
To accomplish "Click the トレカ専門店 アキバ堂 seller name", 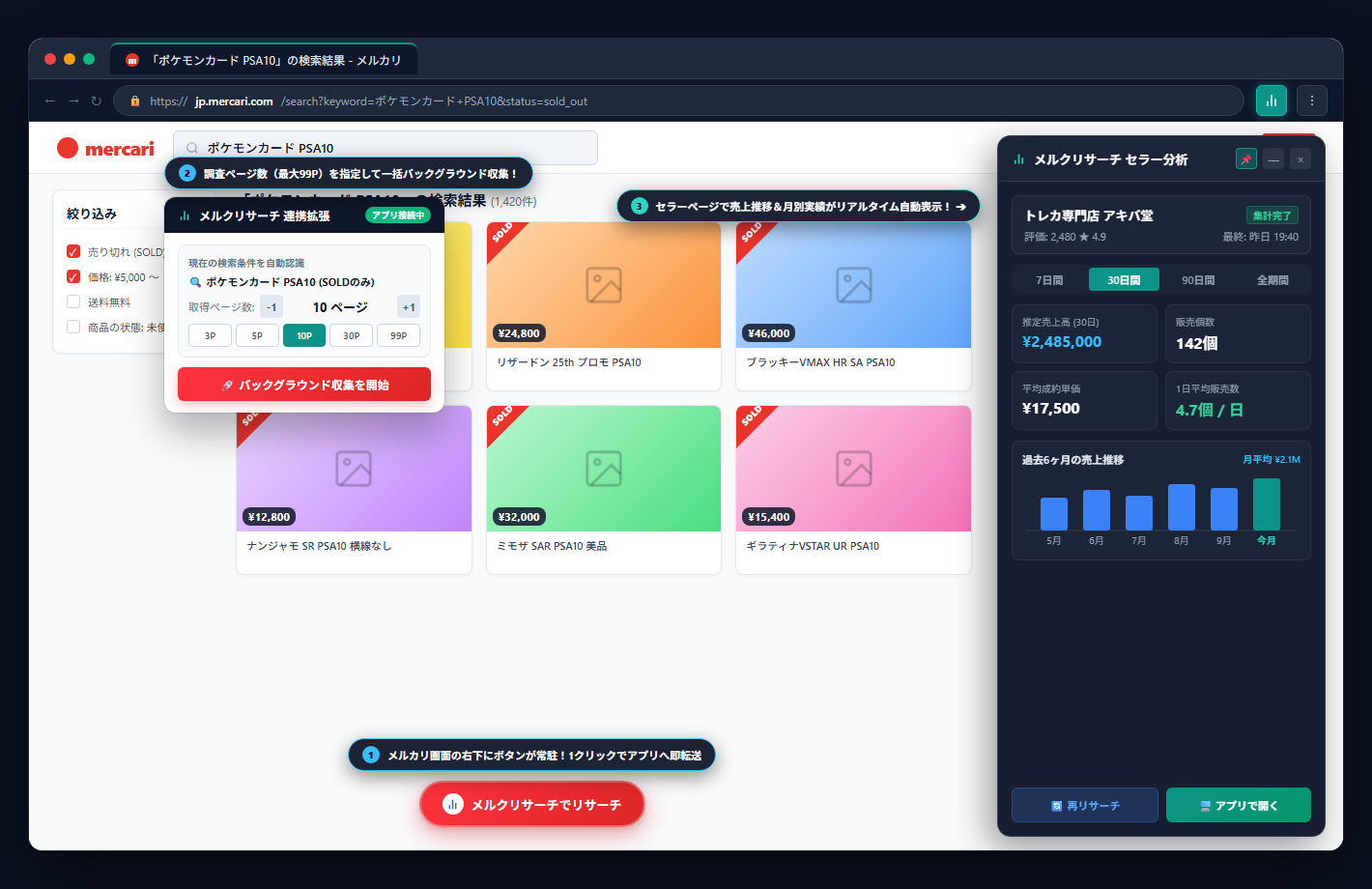I will click(1089, 215).
